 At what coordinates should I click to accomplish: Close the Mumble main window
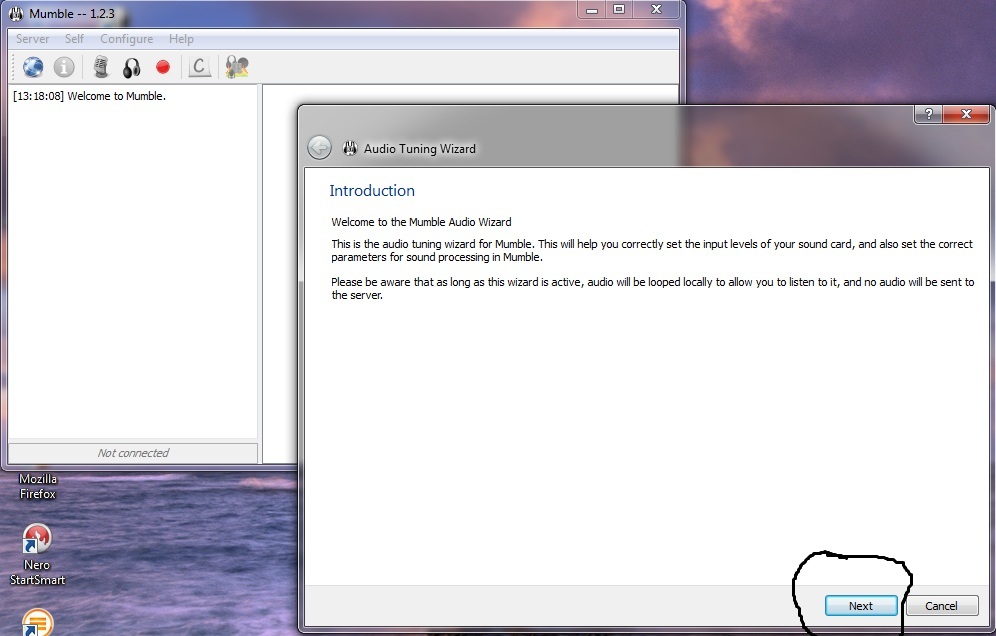point(656,10)
